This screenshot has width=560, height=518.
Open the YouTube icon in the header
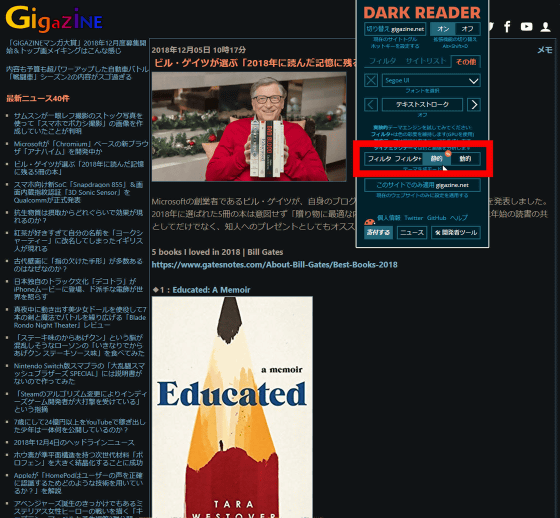pos(526,26)
